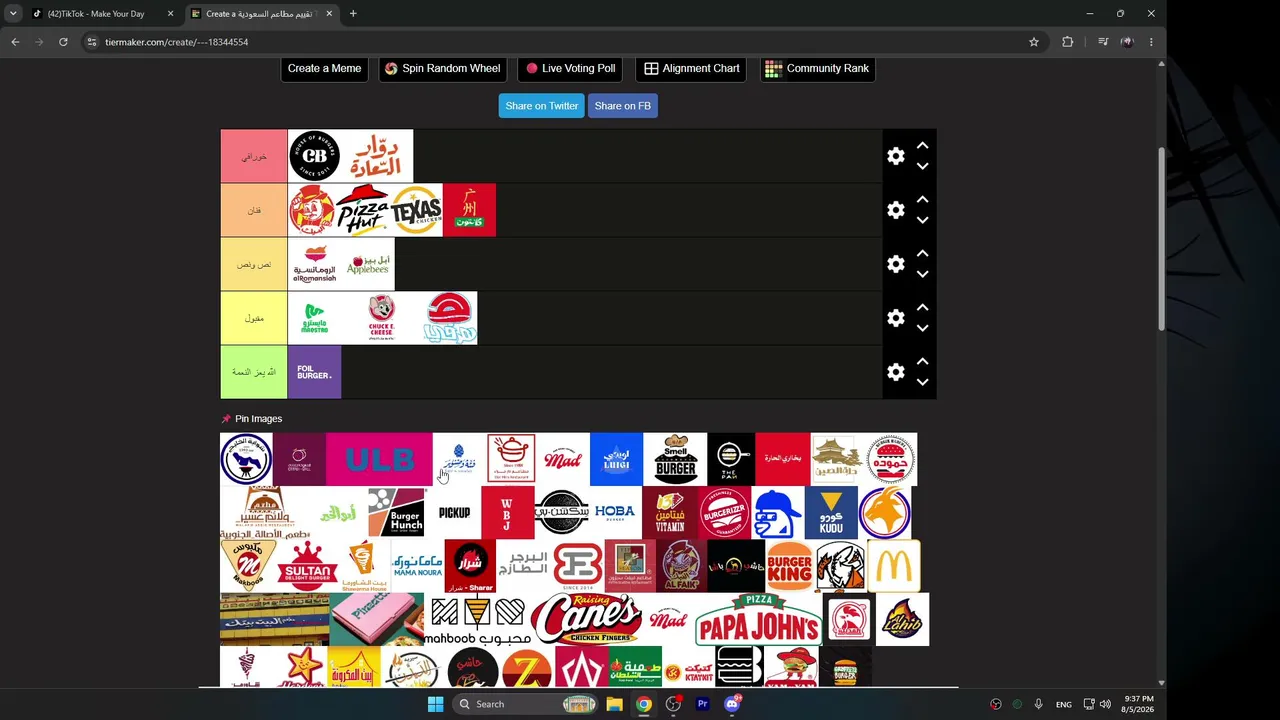
Task: Open the Chrome three-dot menu
Action: click(x=1151, y=42)
